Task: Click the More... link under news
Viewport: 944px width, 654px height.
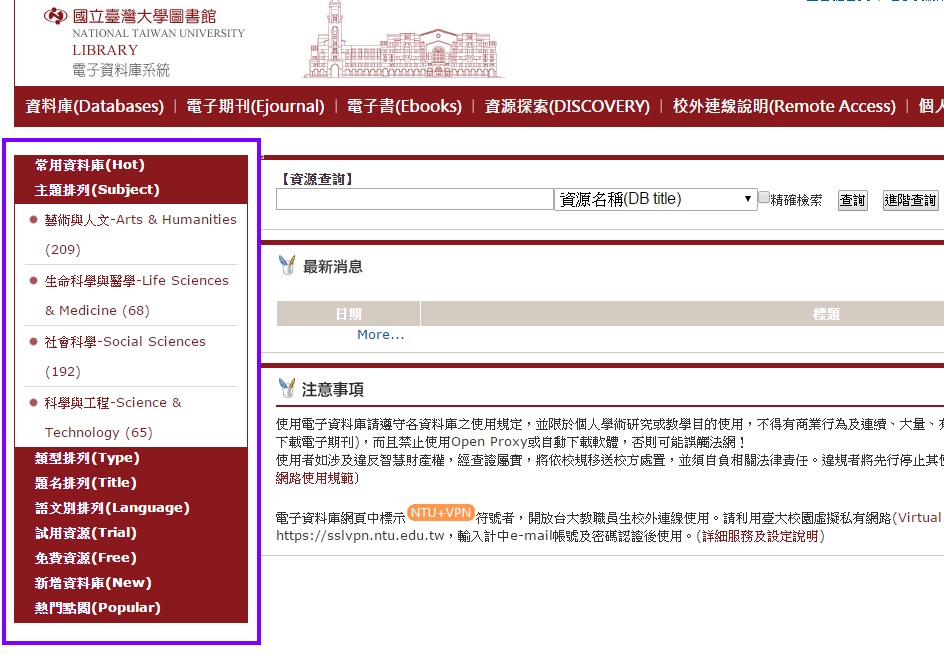Action: click(380, 335)
